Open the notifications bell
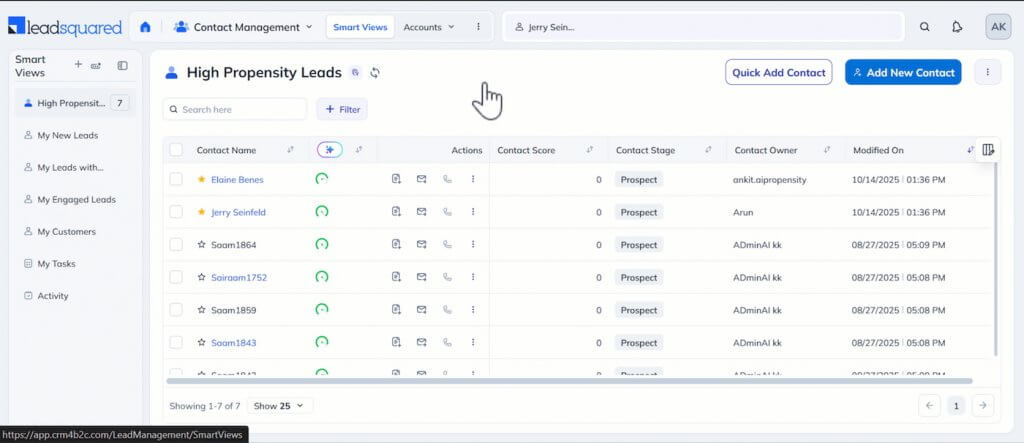This screenshot has width=1024, height=443. [957, 27]
